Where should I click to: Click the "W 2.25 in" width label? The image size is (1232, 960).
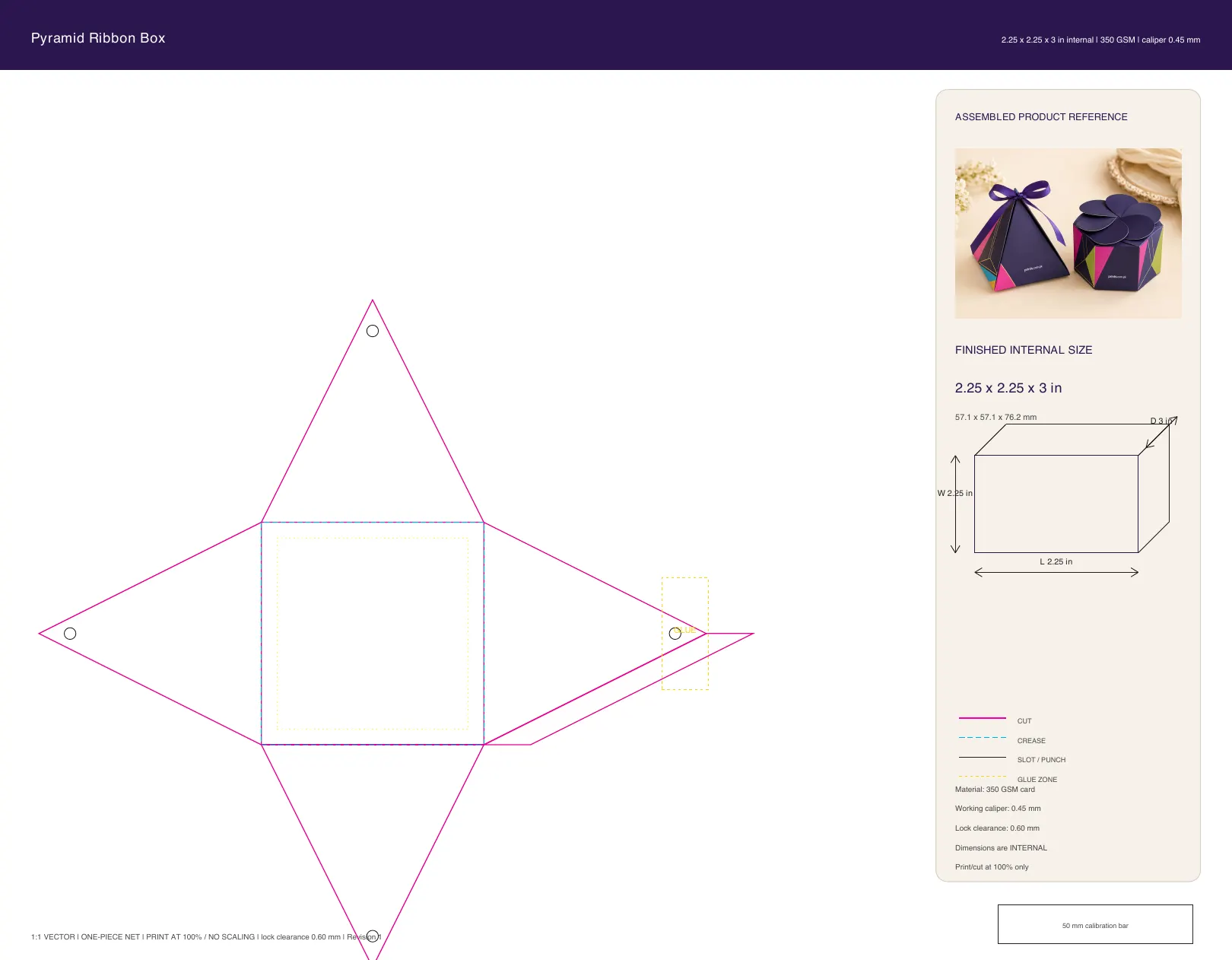(x=955, y=493)
